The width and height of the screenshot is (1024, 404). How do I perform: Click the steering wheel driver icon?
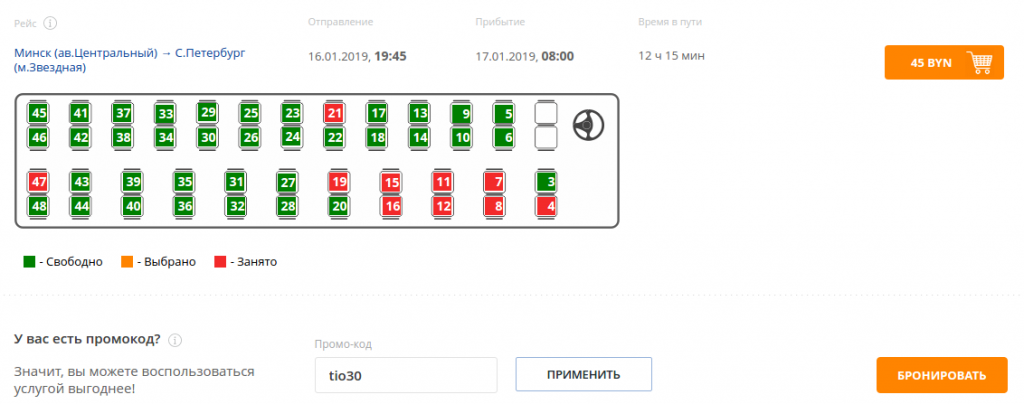click(588, 125)
